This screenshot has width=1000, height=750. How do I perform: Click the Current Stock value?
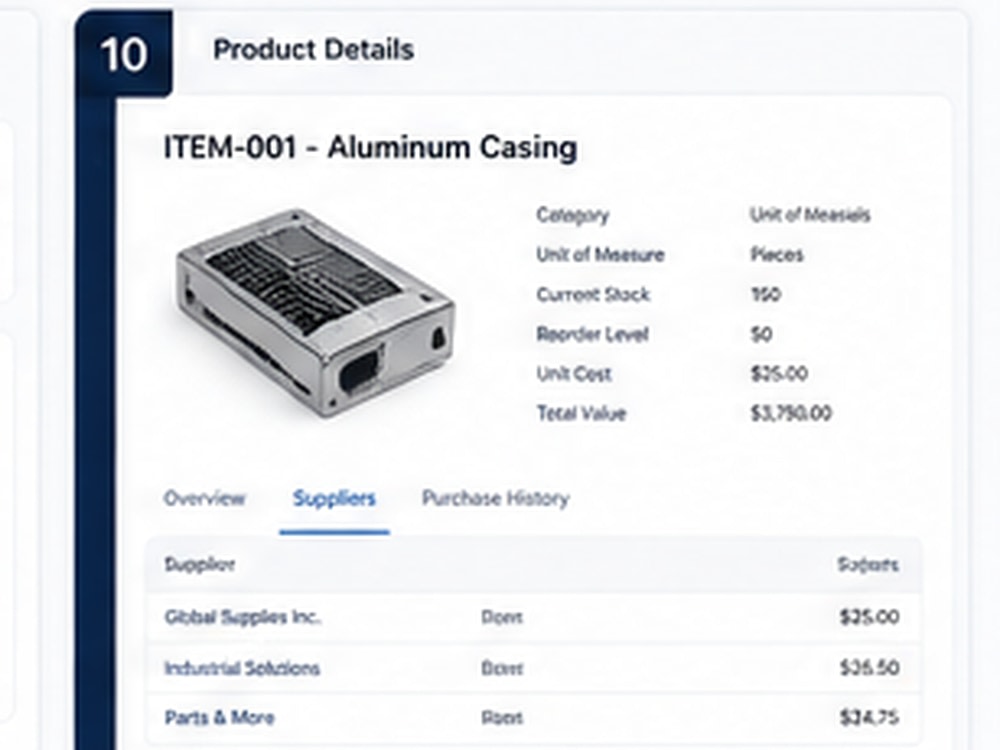(765, 294)
